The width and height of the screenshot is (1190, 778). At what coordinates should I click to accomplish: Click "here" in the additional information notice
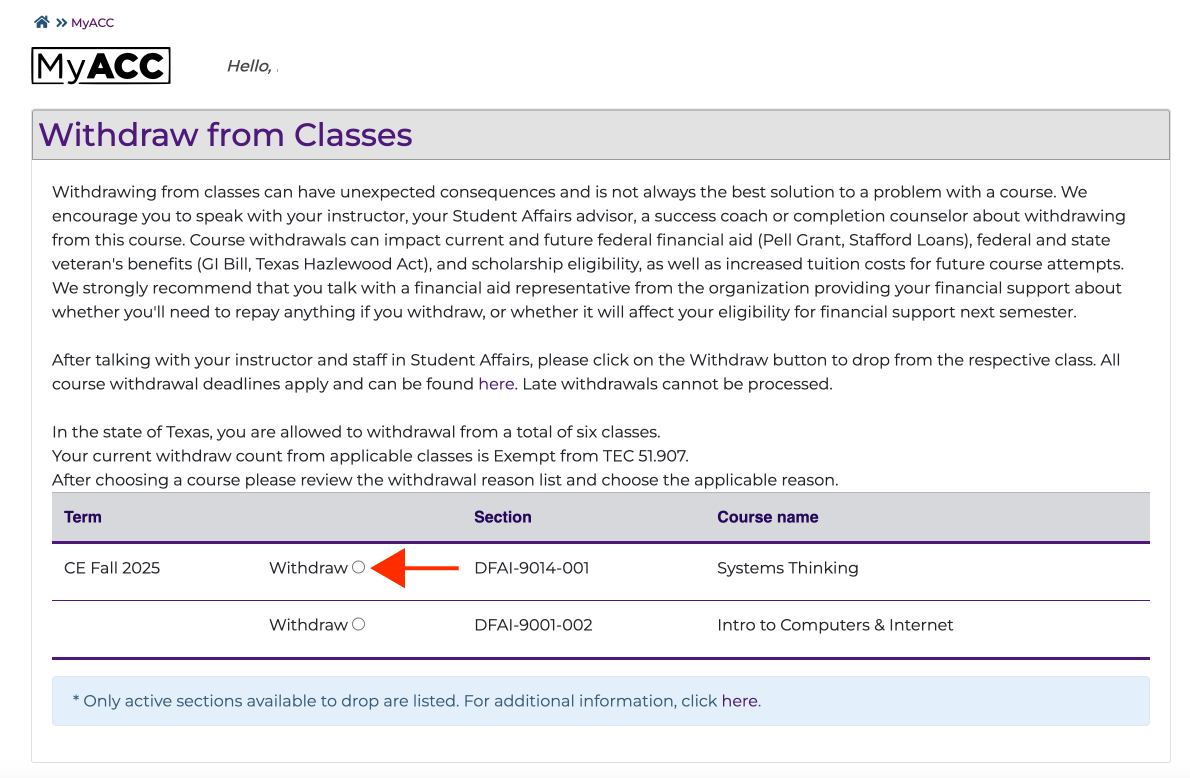[x=740, y=701]
